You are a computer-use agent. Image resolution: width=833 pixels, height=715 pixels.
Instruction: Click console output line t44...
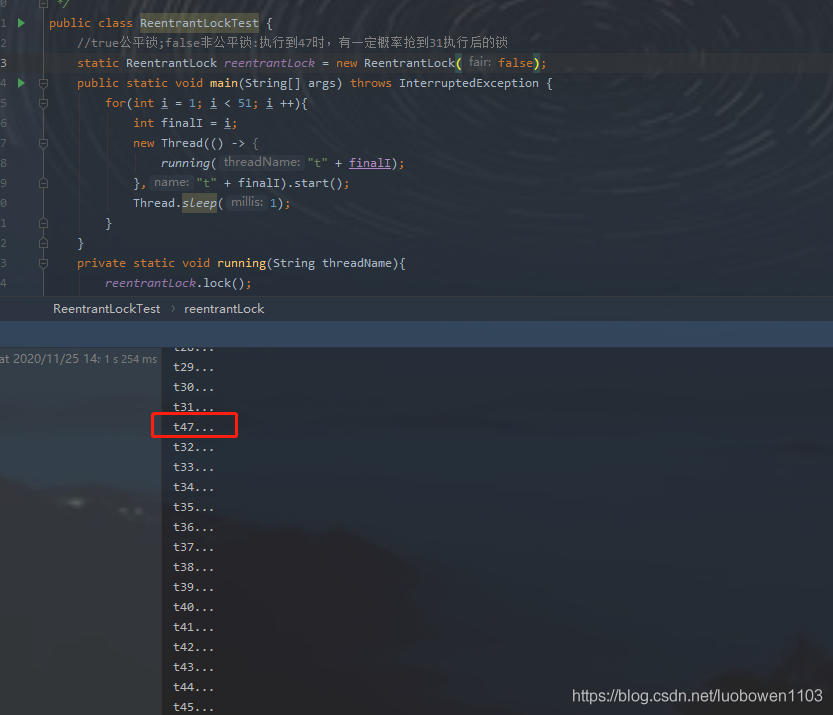[193, 687]
